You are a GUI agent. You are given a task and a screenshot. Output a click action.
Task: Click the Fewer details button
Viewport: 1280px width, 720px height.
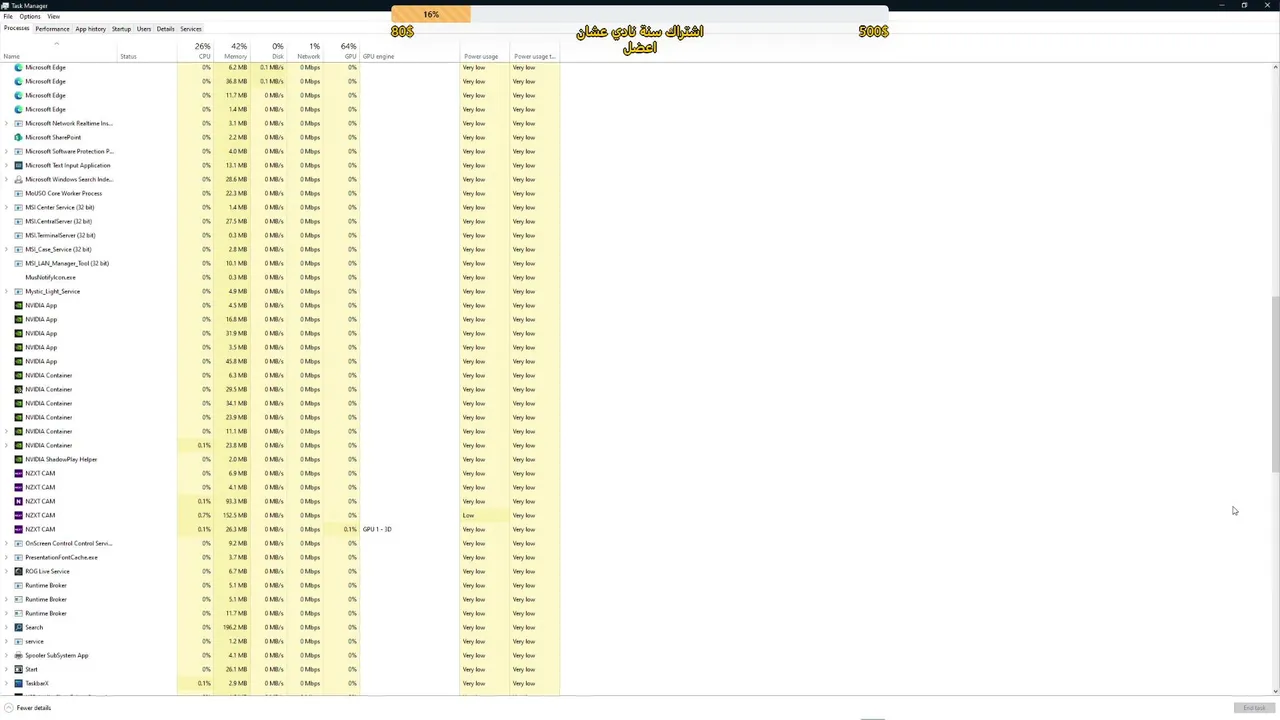(28, 708)
